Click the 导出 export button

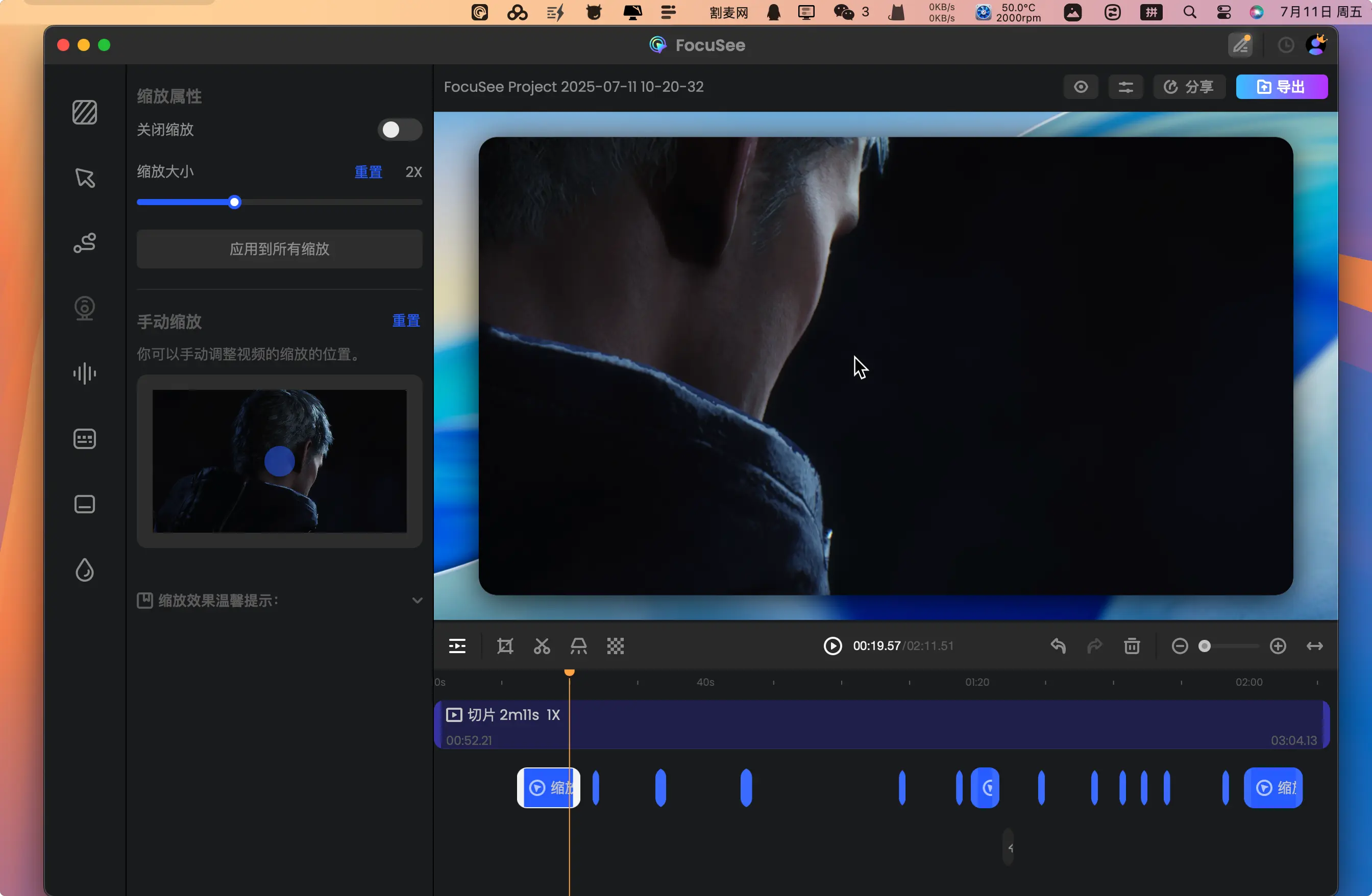click(x=1282, y=87)
